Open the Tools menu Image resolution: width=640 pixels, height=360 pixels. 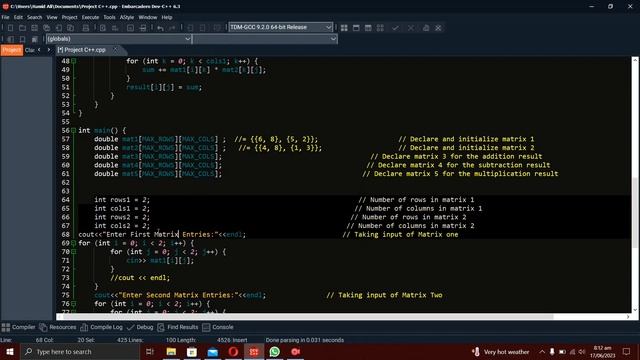[109, 17]
